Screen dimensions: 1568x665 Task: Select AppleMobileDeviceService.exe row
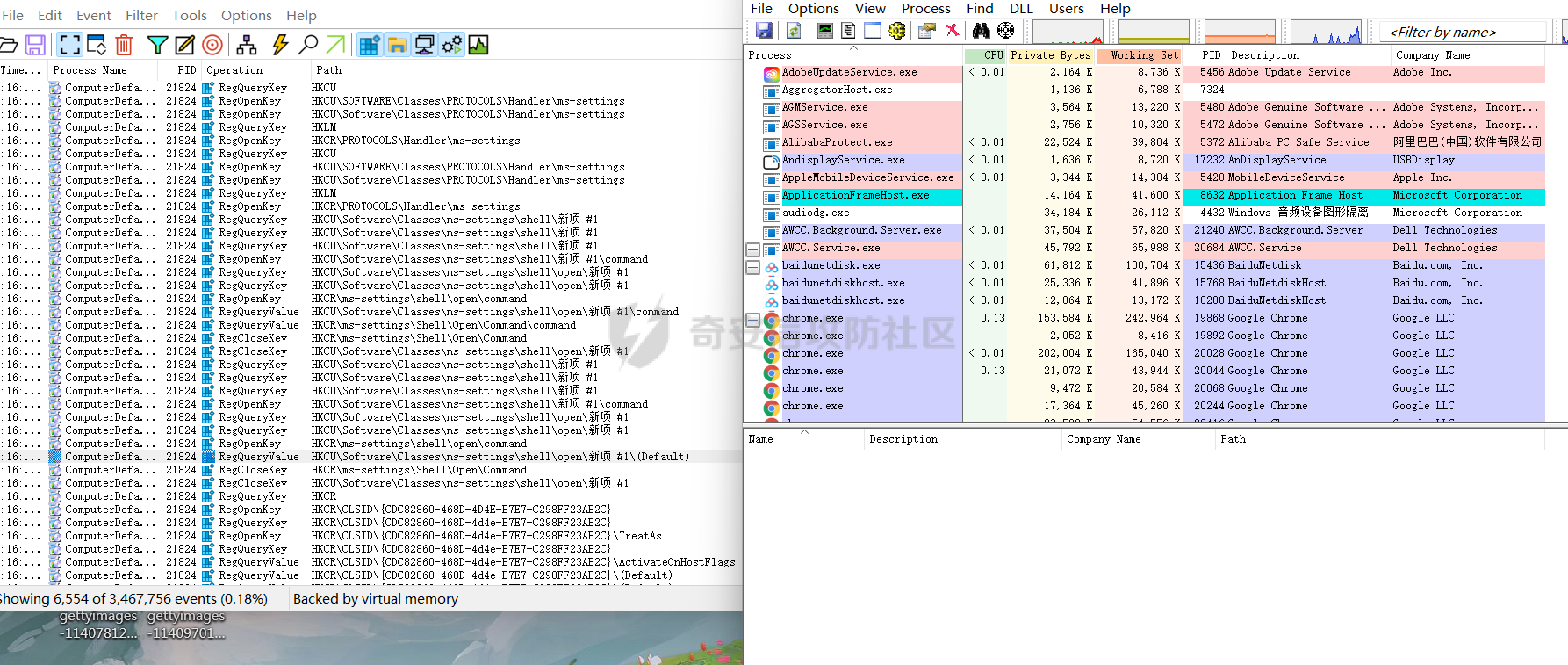[x=1145, y=178]
